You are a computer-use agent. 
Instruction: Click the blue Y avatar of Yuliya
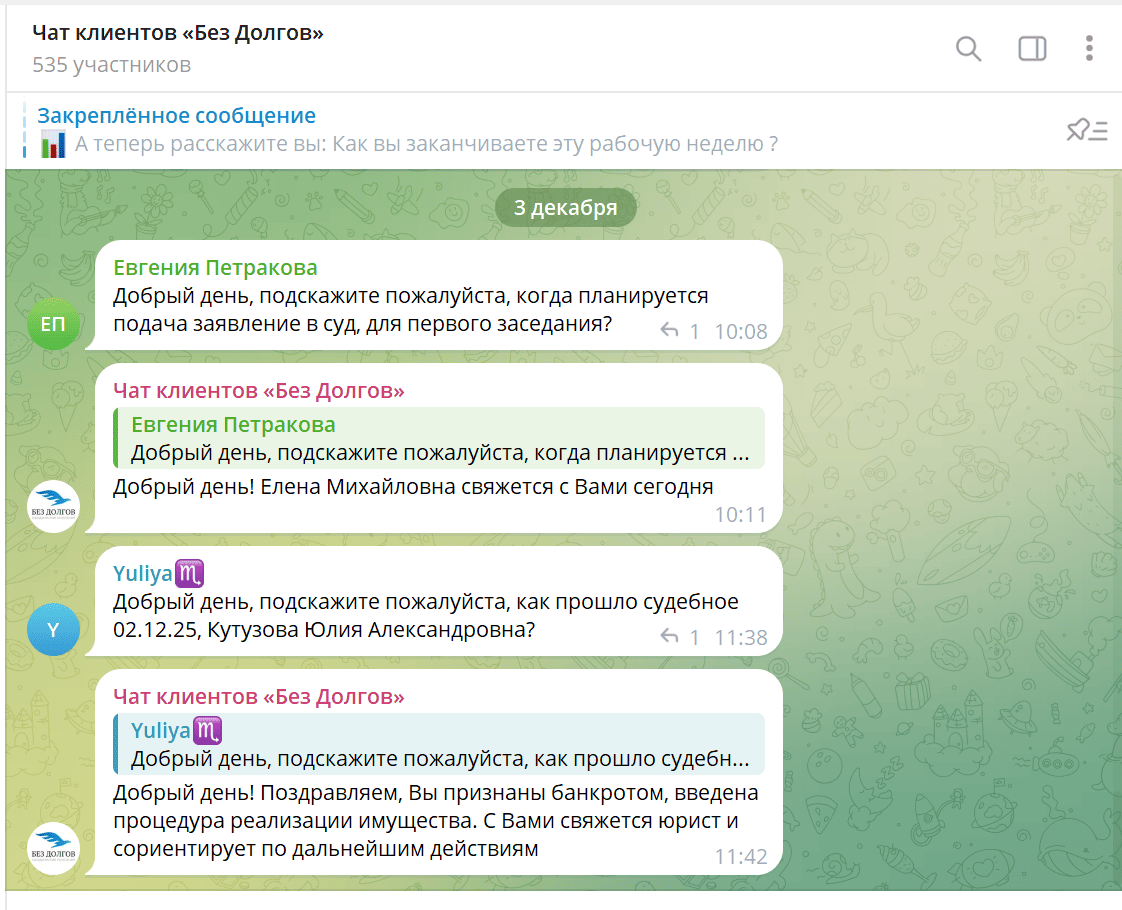pos(53,629)
